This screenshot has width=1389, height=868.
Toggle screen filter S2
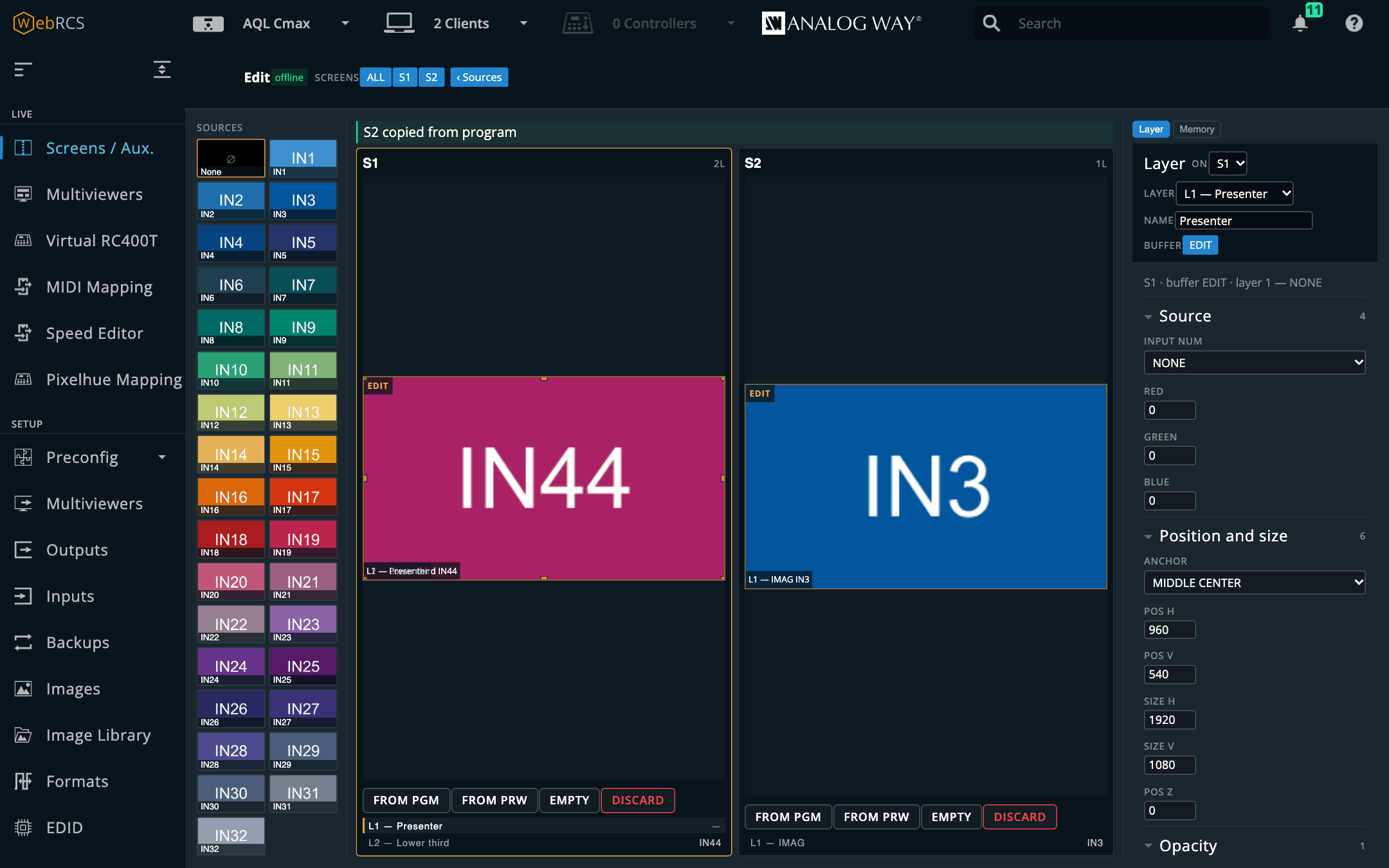431,77
